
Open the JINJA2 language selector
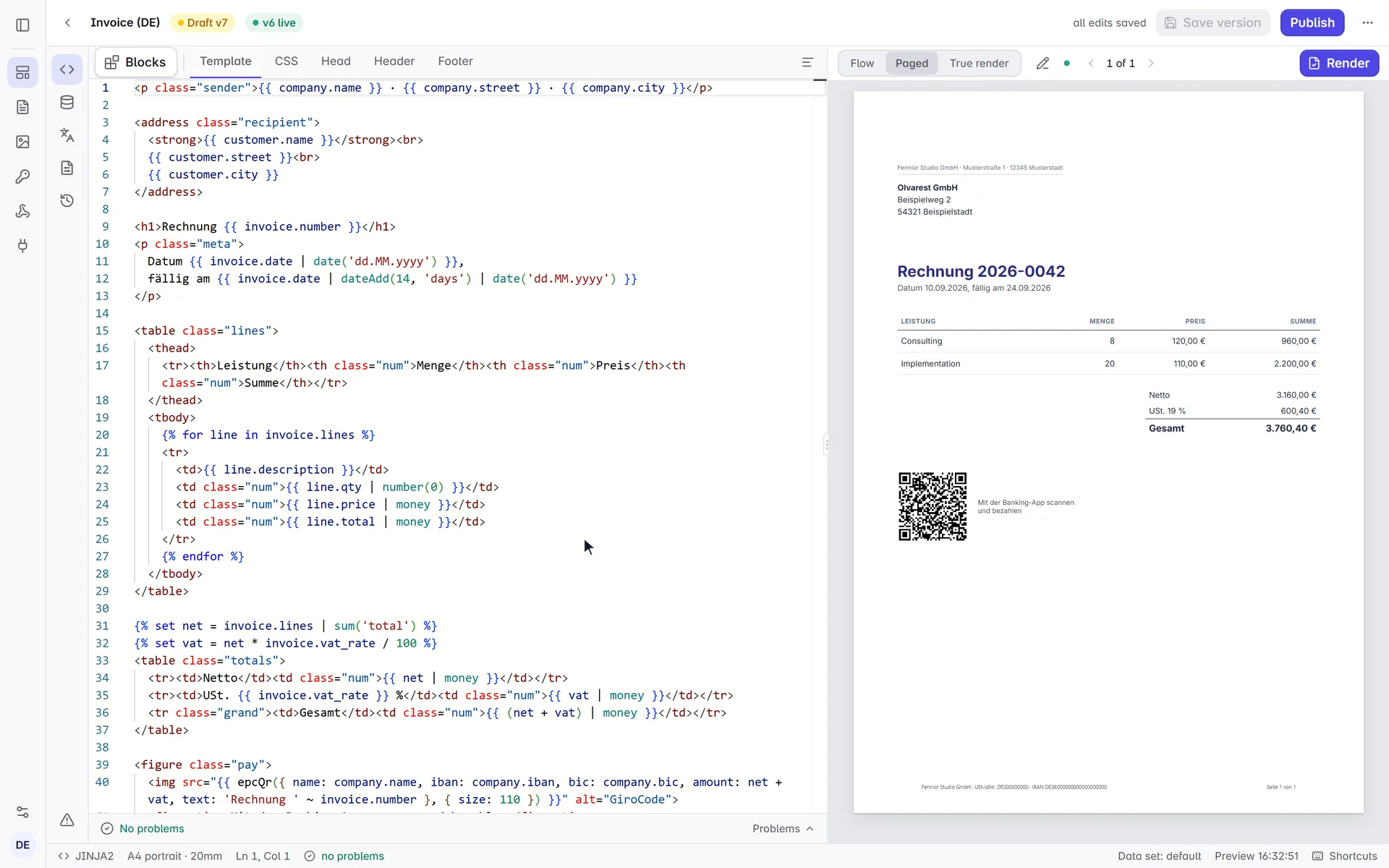[x=86, y=856]
